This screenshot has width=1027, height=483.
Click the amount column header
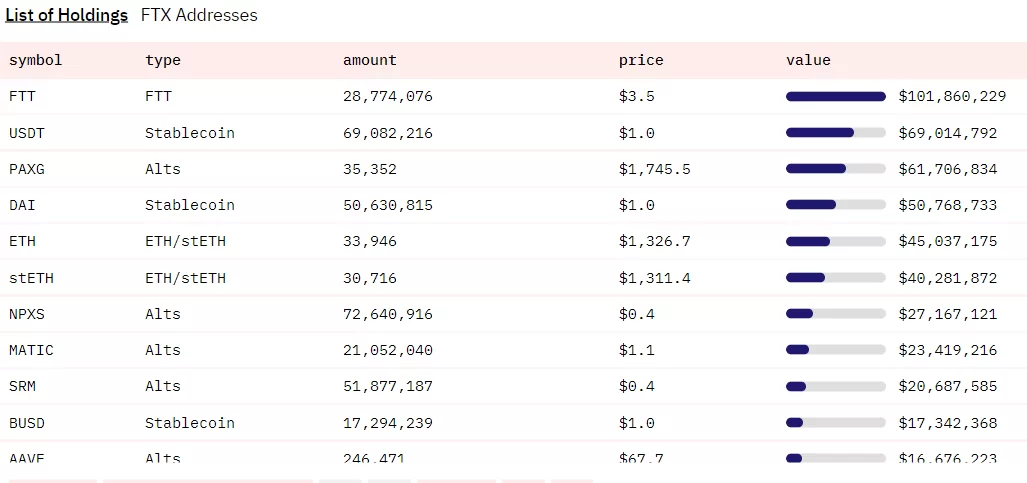(369, 60)
